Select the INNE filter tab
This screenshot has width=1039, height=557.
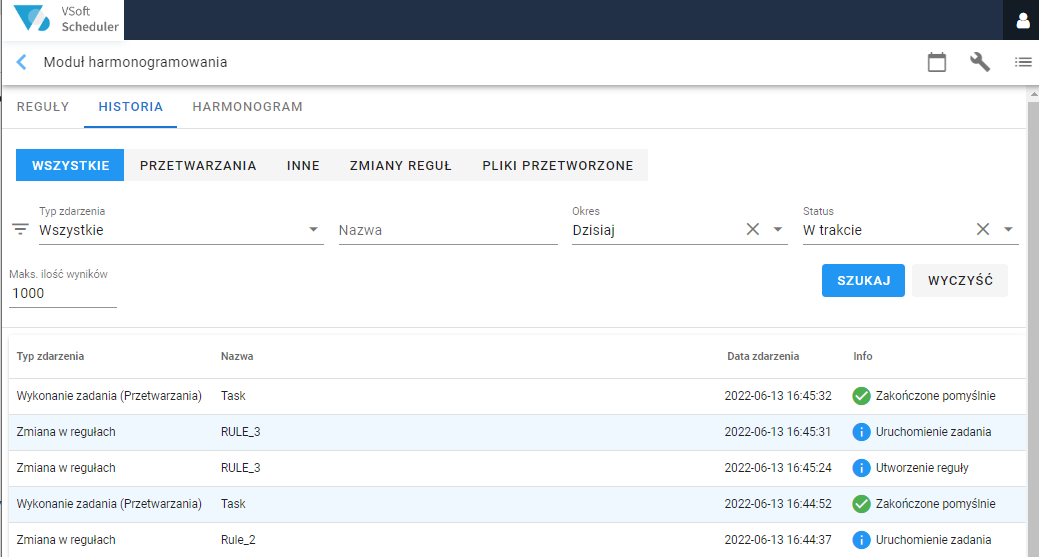[x=303, y=166]
